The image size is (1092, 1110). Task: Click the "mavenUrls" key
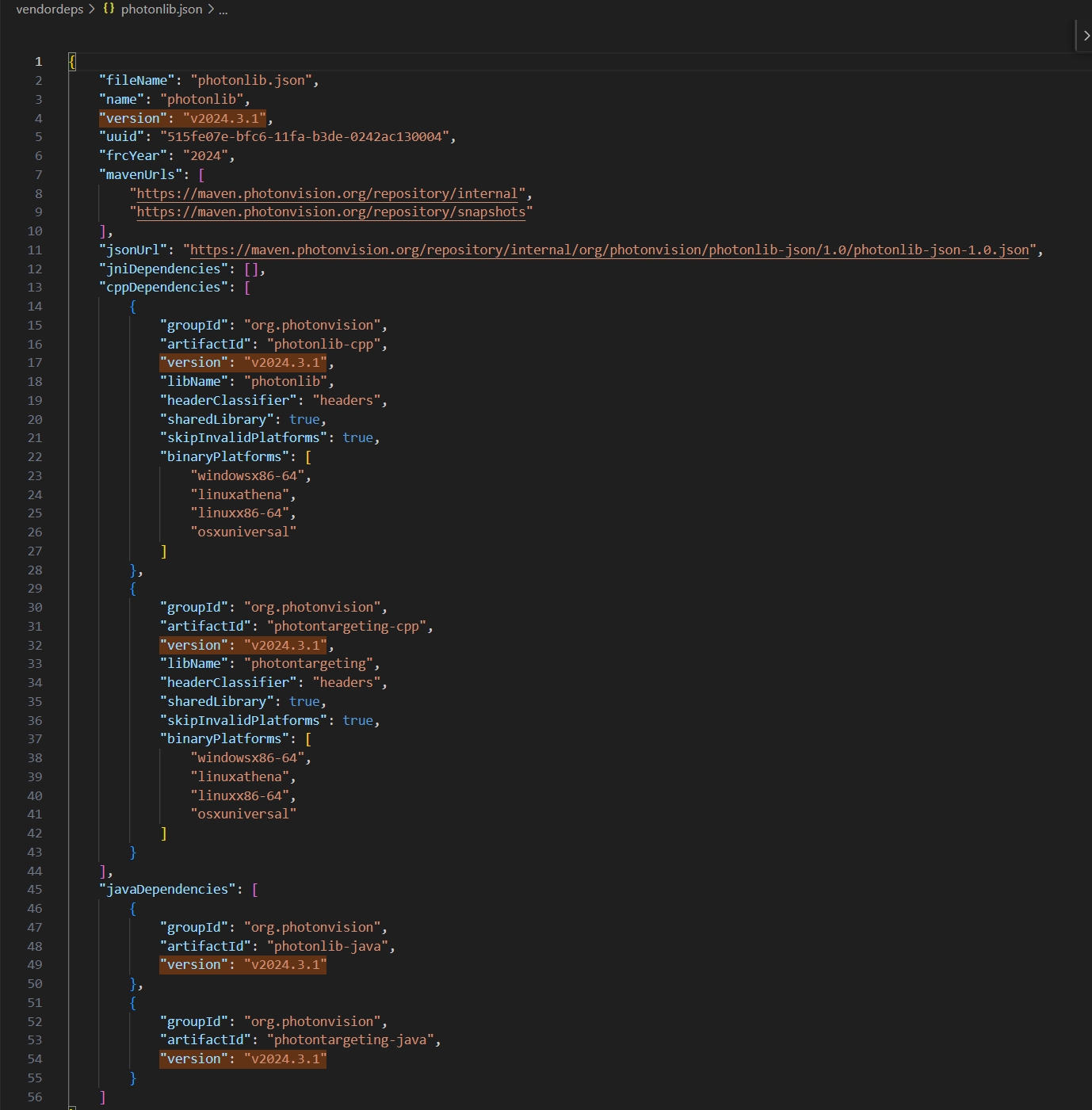[141, 175]
